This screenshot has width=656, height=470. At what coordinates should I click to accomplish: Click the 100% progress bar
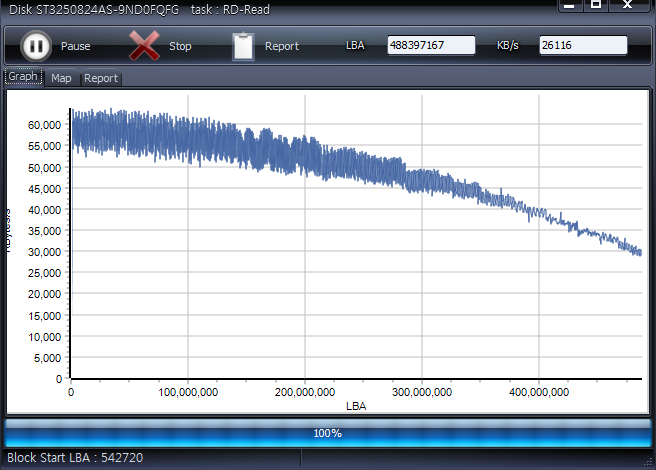(x=328, y=433)
